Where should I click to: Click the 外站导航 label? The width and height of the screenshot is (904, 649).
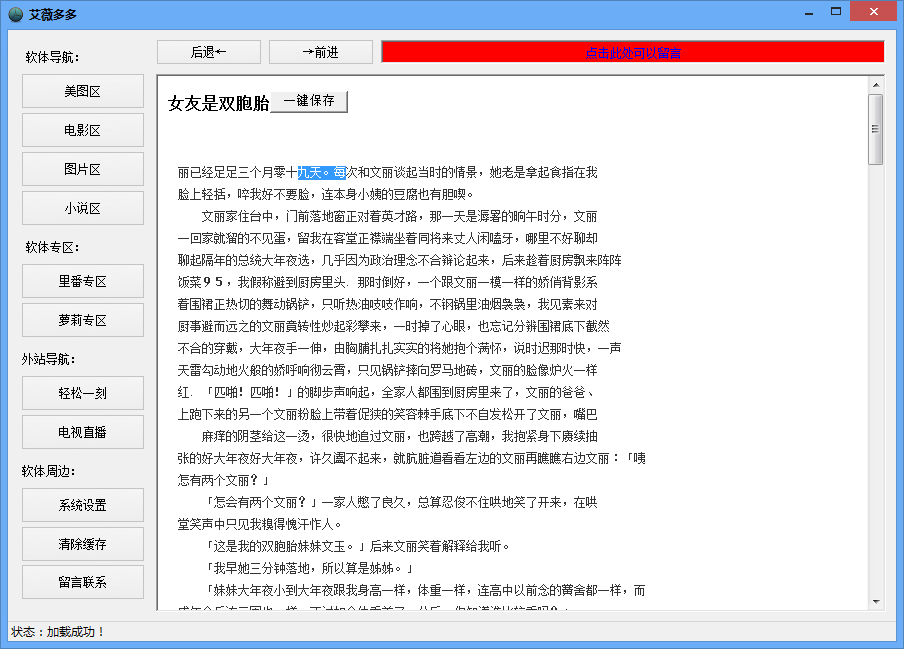[49, 359]
